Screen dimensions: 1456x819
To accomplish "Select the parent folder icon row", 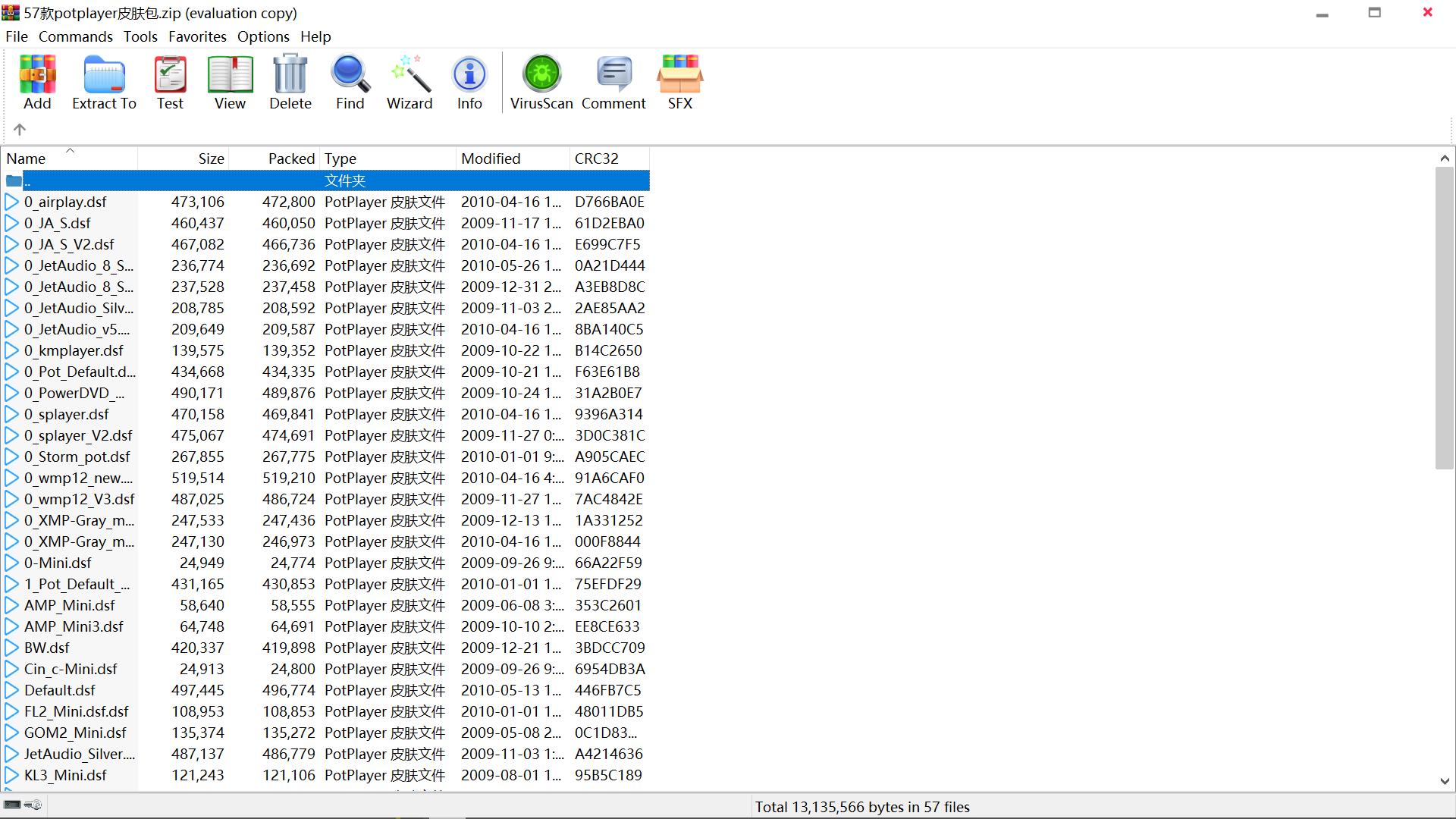I will tap(14, 180).
